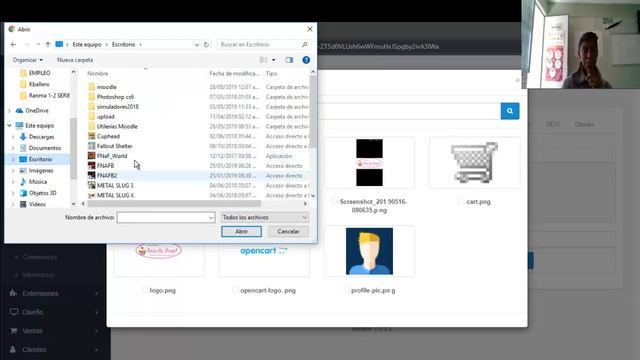Screen dimensions: 640x360
Task: Select the profile-pic.png thumbnail
Action: (x=369, y=251)
